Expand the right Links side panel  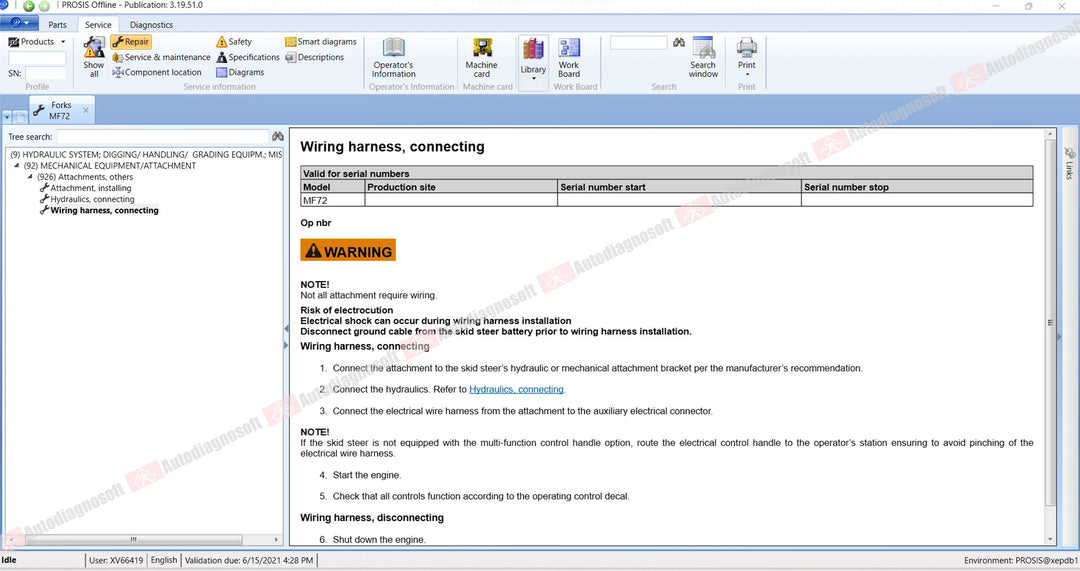click(x=1060, y=337)
